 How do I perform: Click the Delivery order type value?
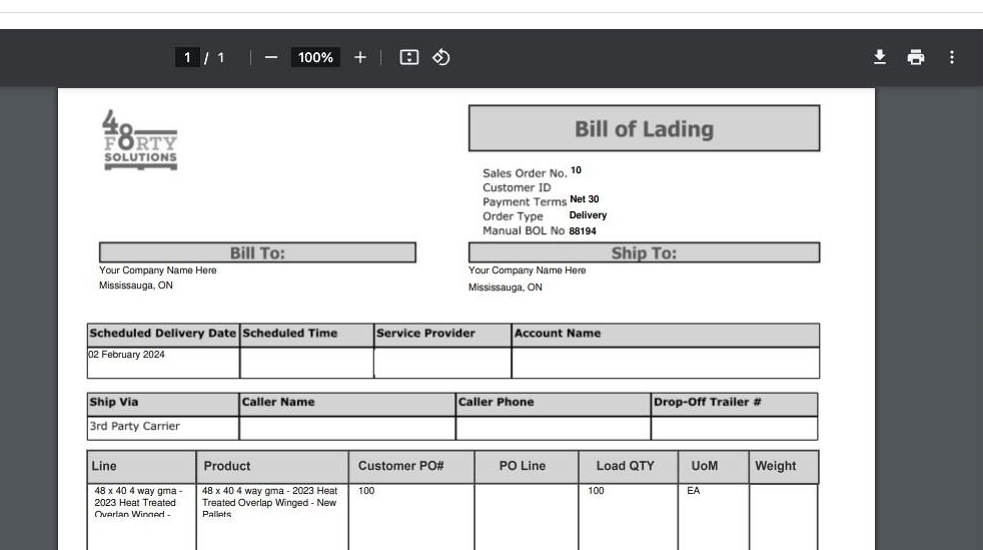tap(588, 215)
